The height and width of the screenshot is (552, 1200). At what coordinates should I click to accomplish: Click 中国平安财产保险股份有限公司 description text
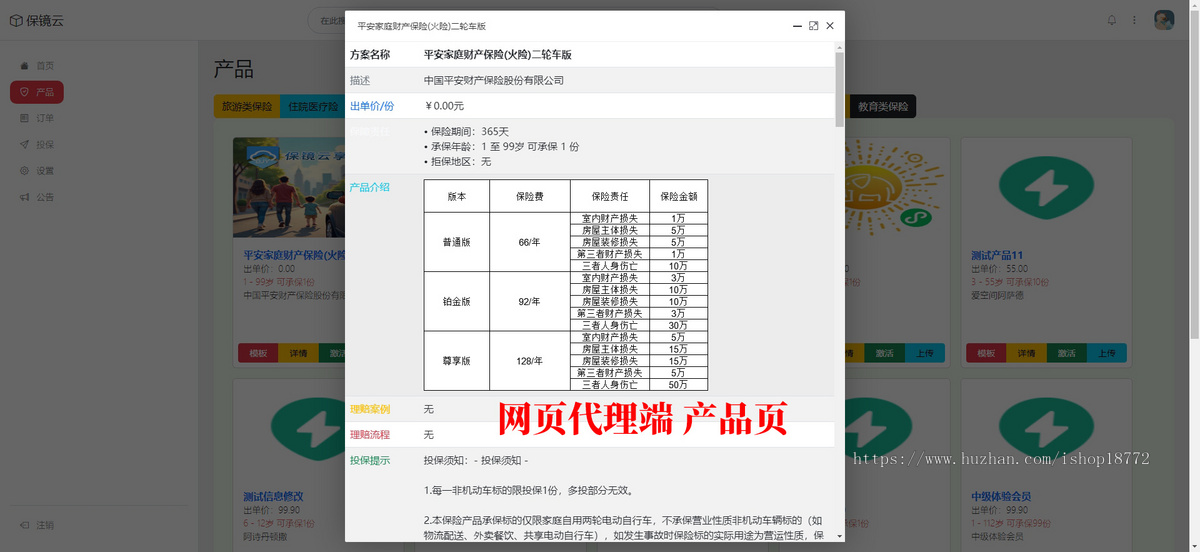tap(494, 80)
